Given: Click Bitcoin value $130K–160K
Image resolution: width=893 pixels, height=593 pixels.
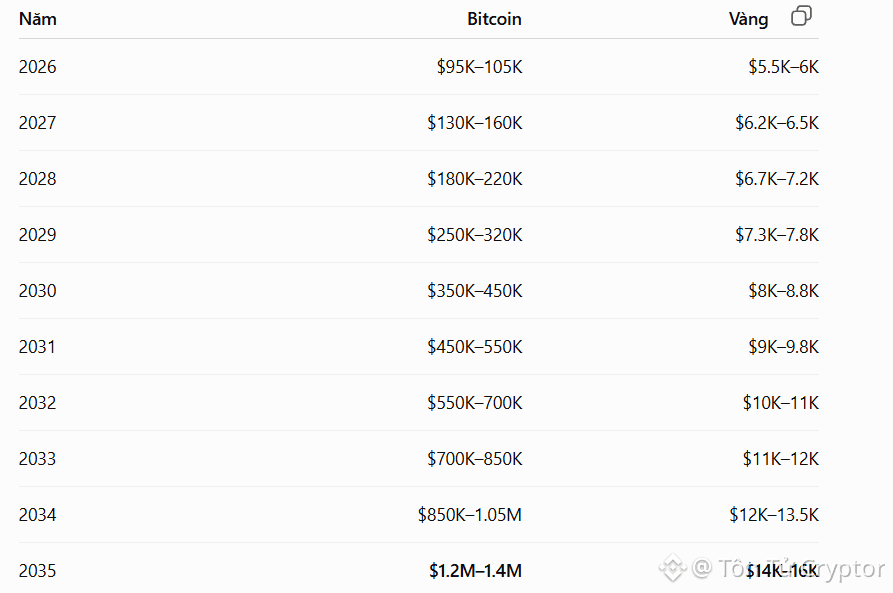Looking at the screenshot, I should 474,122.
